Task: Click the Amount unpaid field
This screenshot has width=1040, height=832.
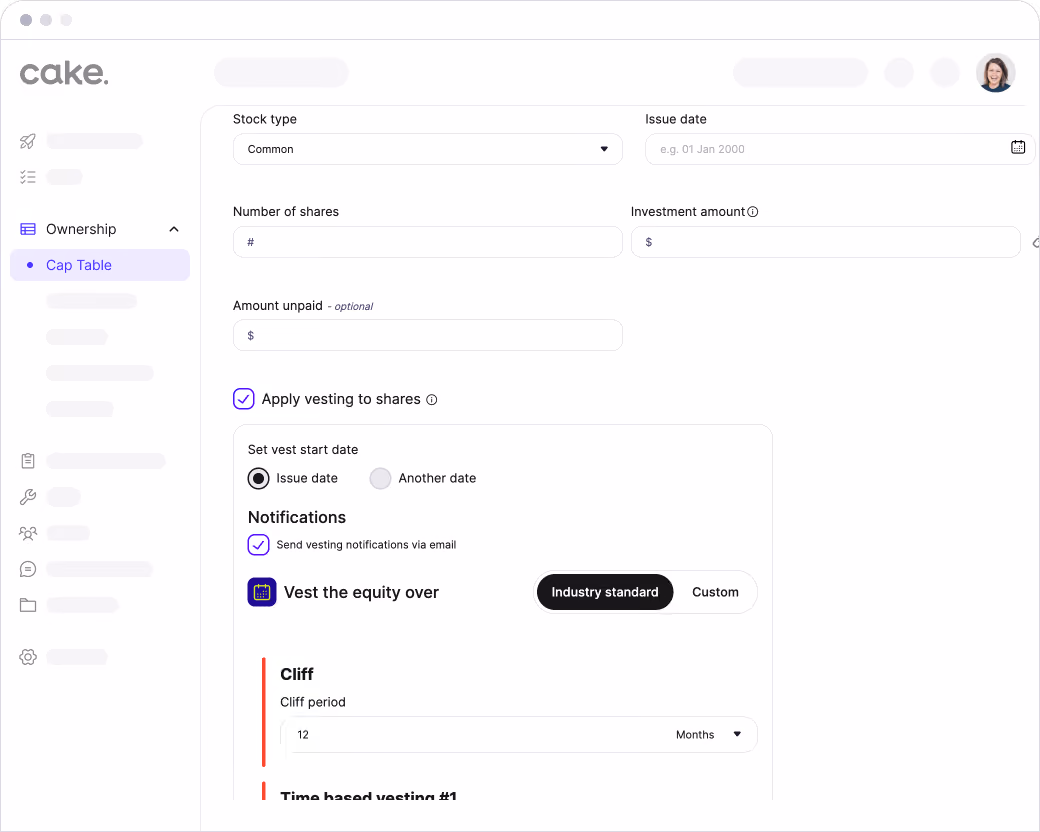Action: tap(428, 335)
